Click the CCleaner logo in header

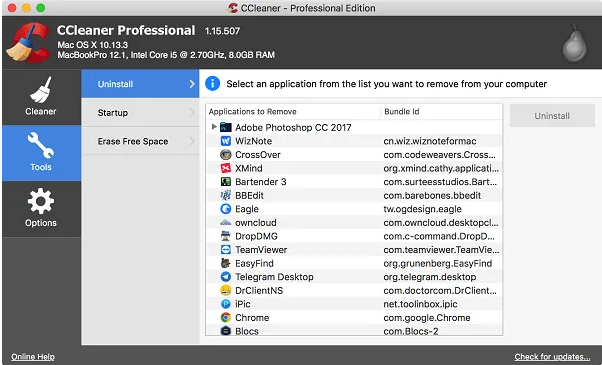pyautogui.click(x=28, y=42)
